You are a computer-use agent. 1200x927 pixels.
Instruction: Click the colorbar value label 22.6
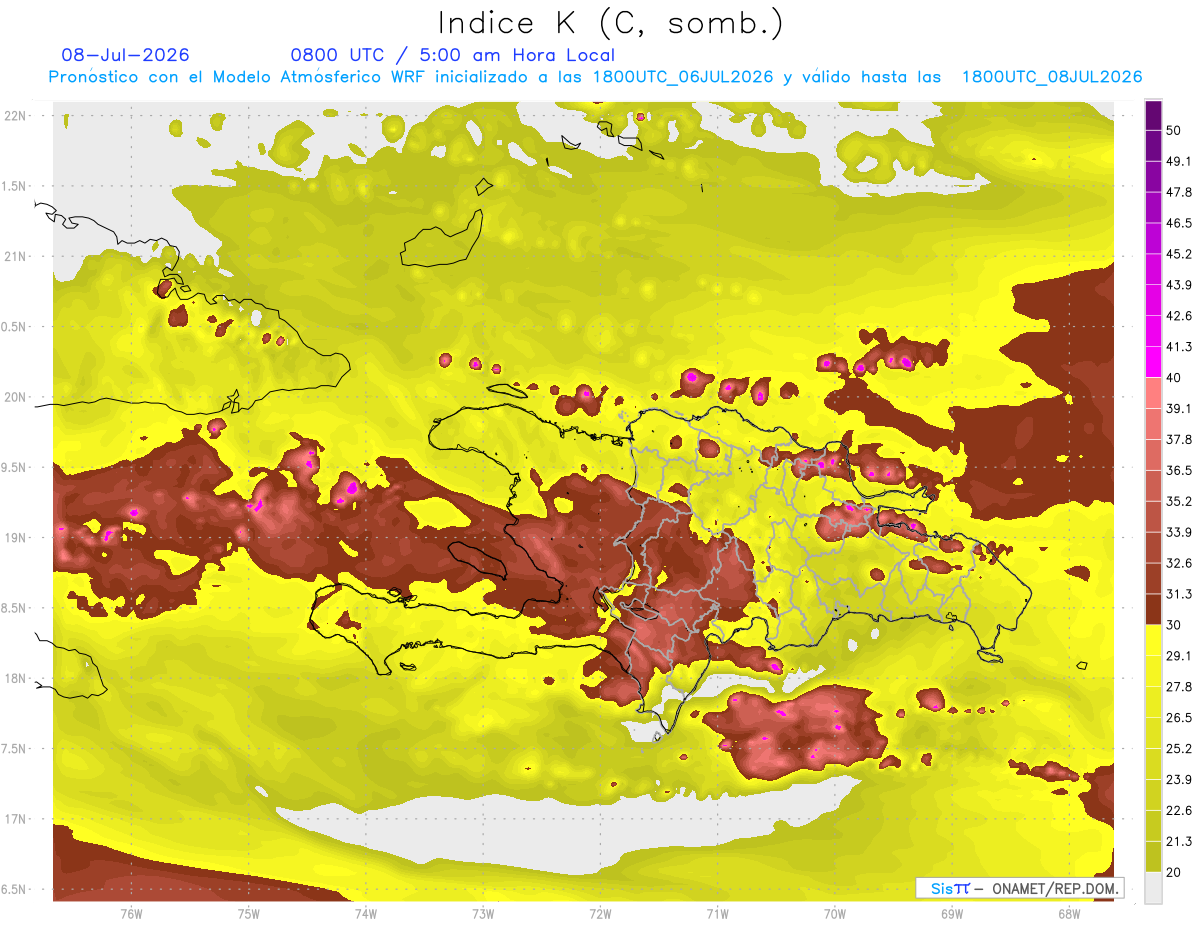pos(1177,811)
